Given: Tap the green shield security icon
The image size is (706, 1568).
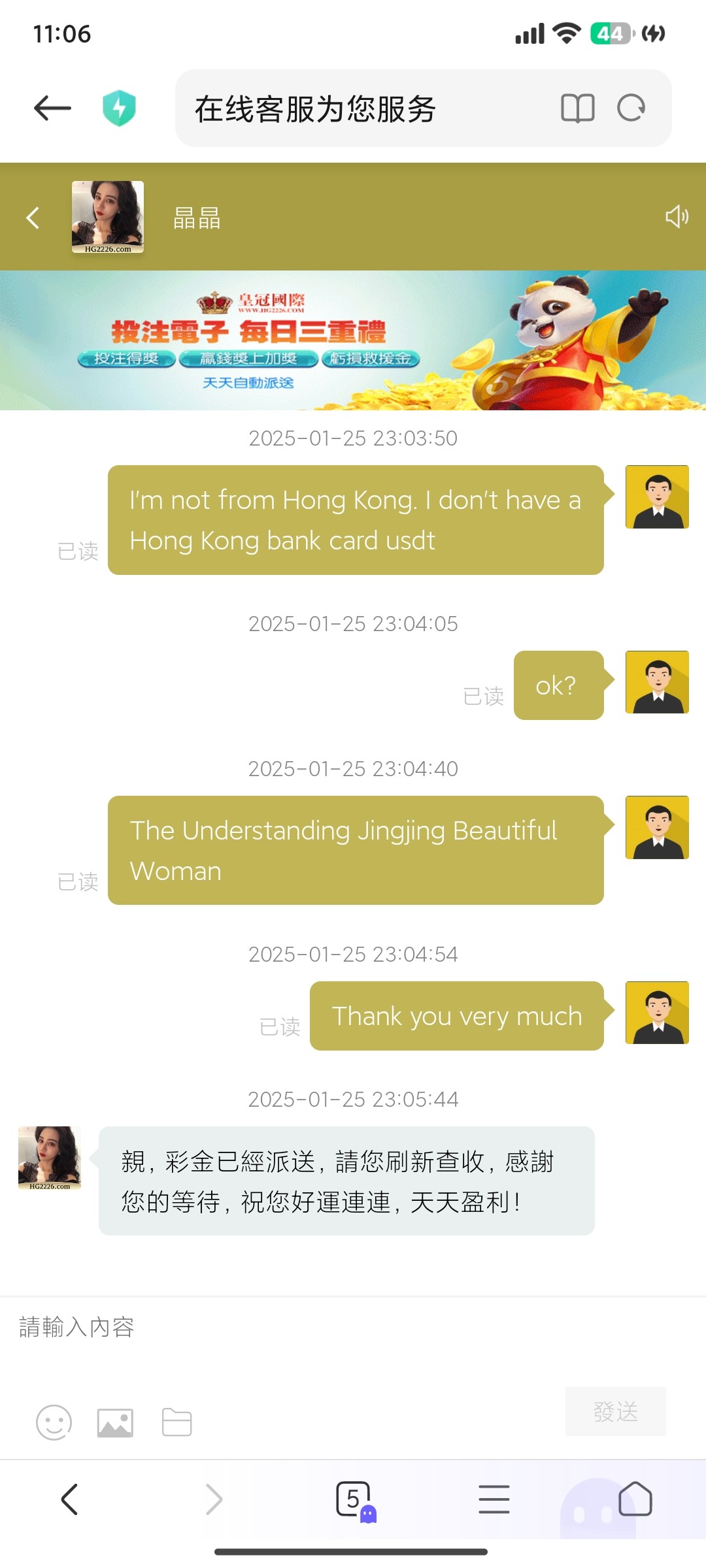Looking at the screenshot, I should point(119,108).
